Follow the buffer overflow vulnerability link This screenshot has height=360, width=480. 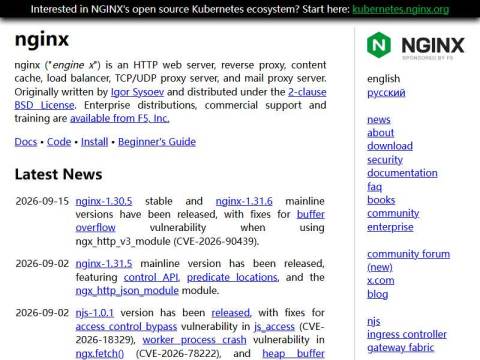click(x=200, y=221)
